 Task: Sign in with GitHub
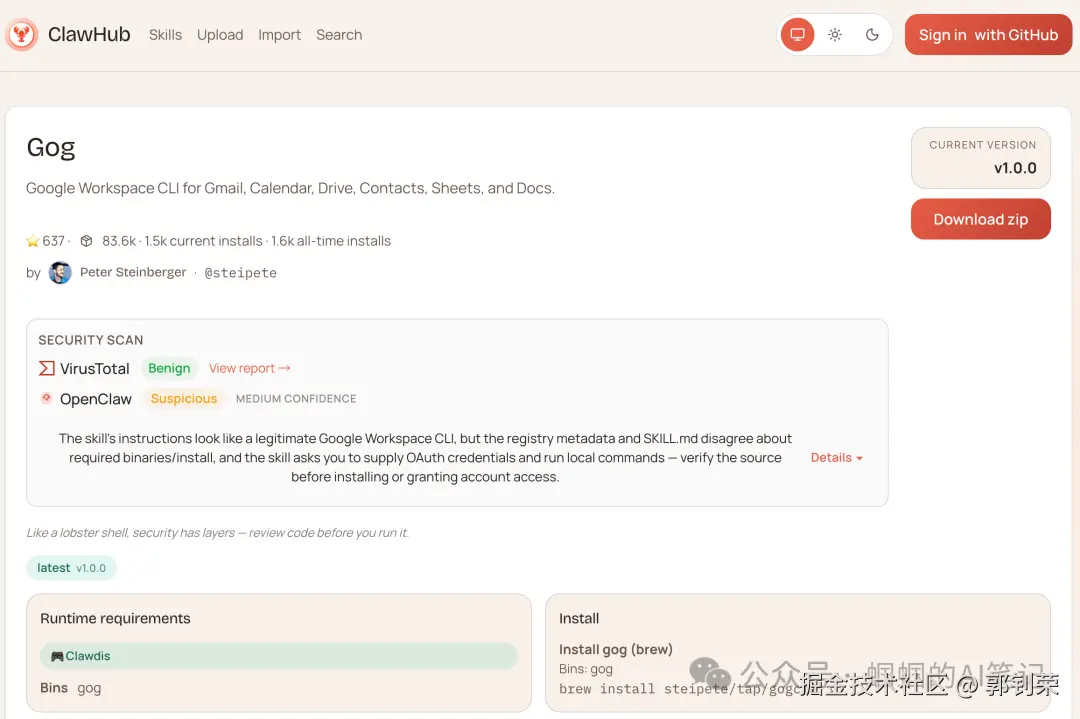(988, 34)
